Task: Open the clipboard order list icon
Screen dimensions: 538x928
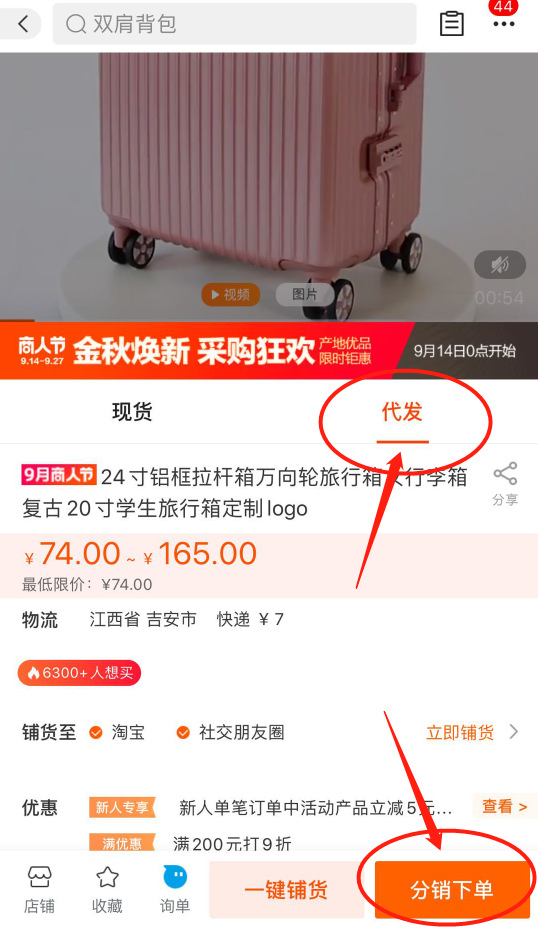Action: coord(452,24)
